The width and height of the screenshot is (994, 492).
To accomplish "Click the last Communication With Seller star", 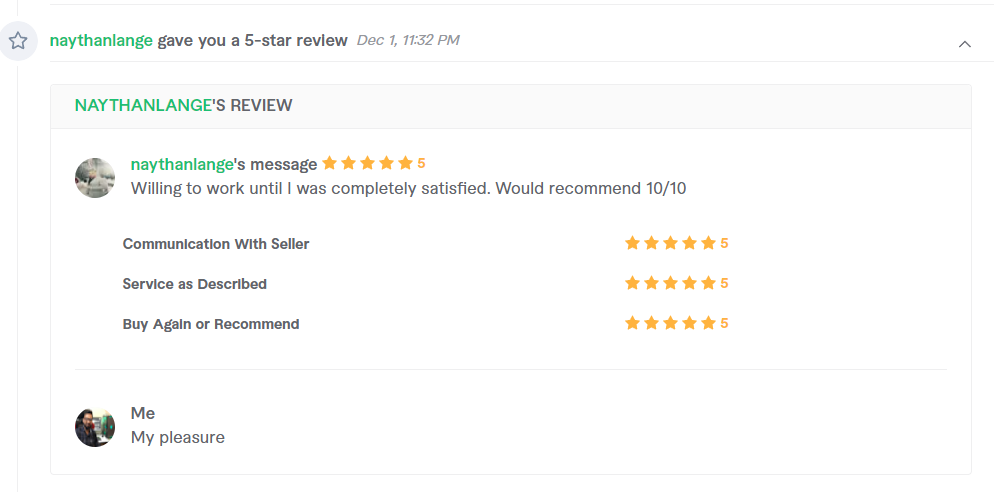I will 708,243.
